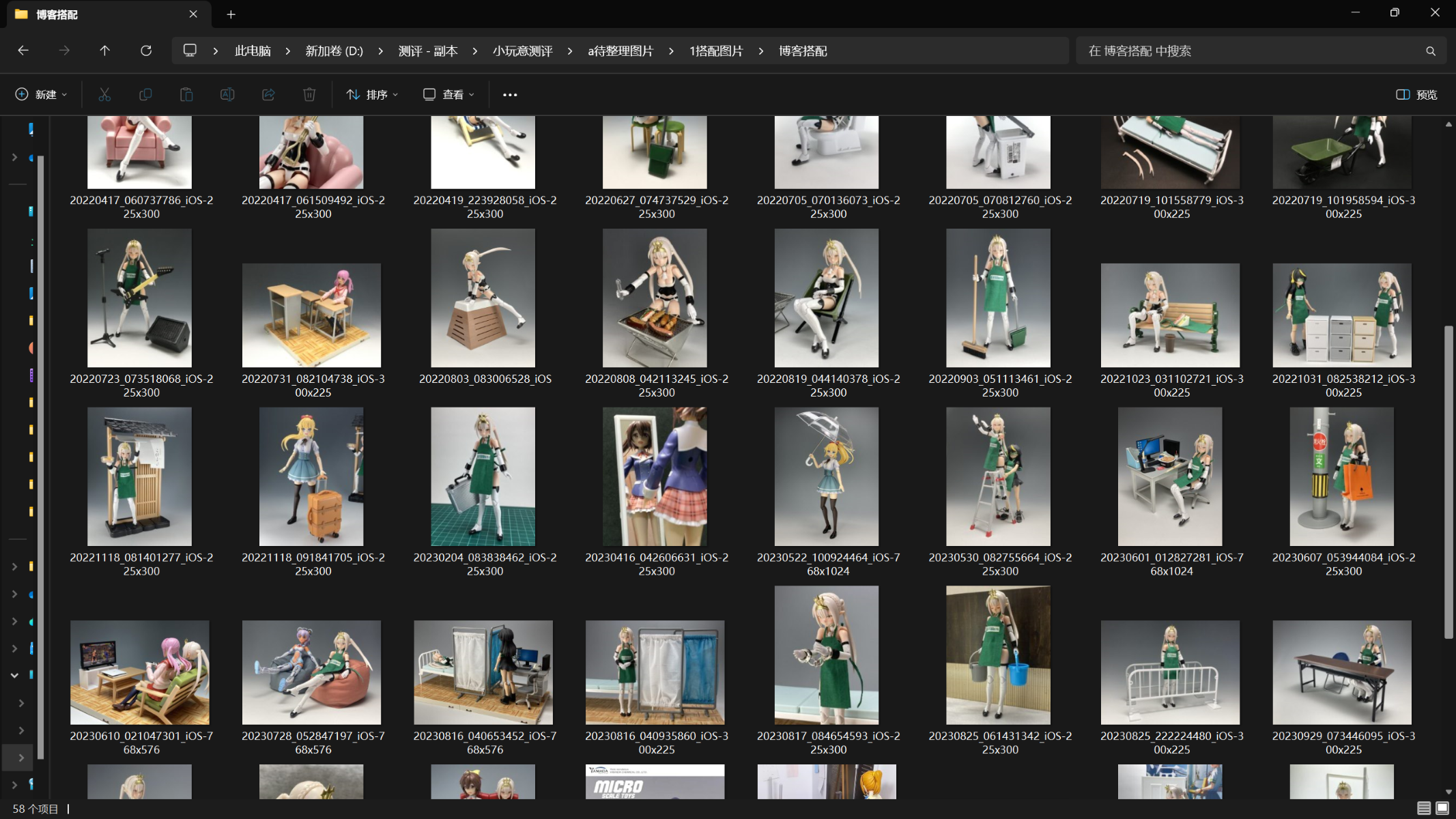Click the Cut scissors icon
The height and width of the screenshot is (819, 1456).
pyautogui.click(x=104, y=94)
